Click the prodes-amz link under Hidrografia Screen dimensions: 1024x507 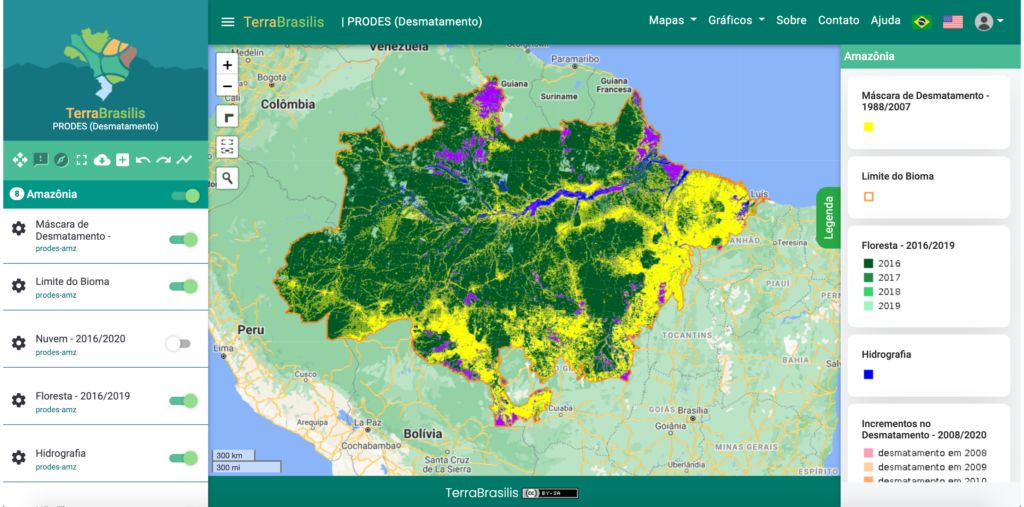(x=56, y=467)
